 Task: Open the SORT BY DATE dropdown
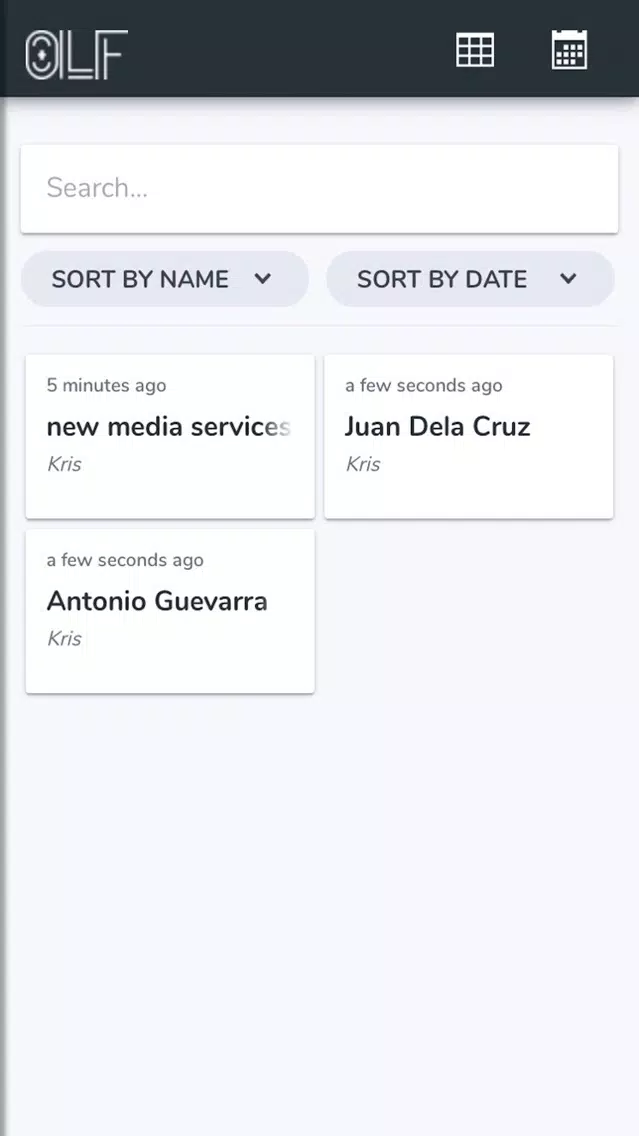tap(471, 279)
